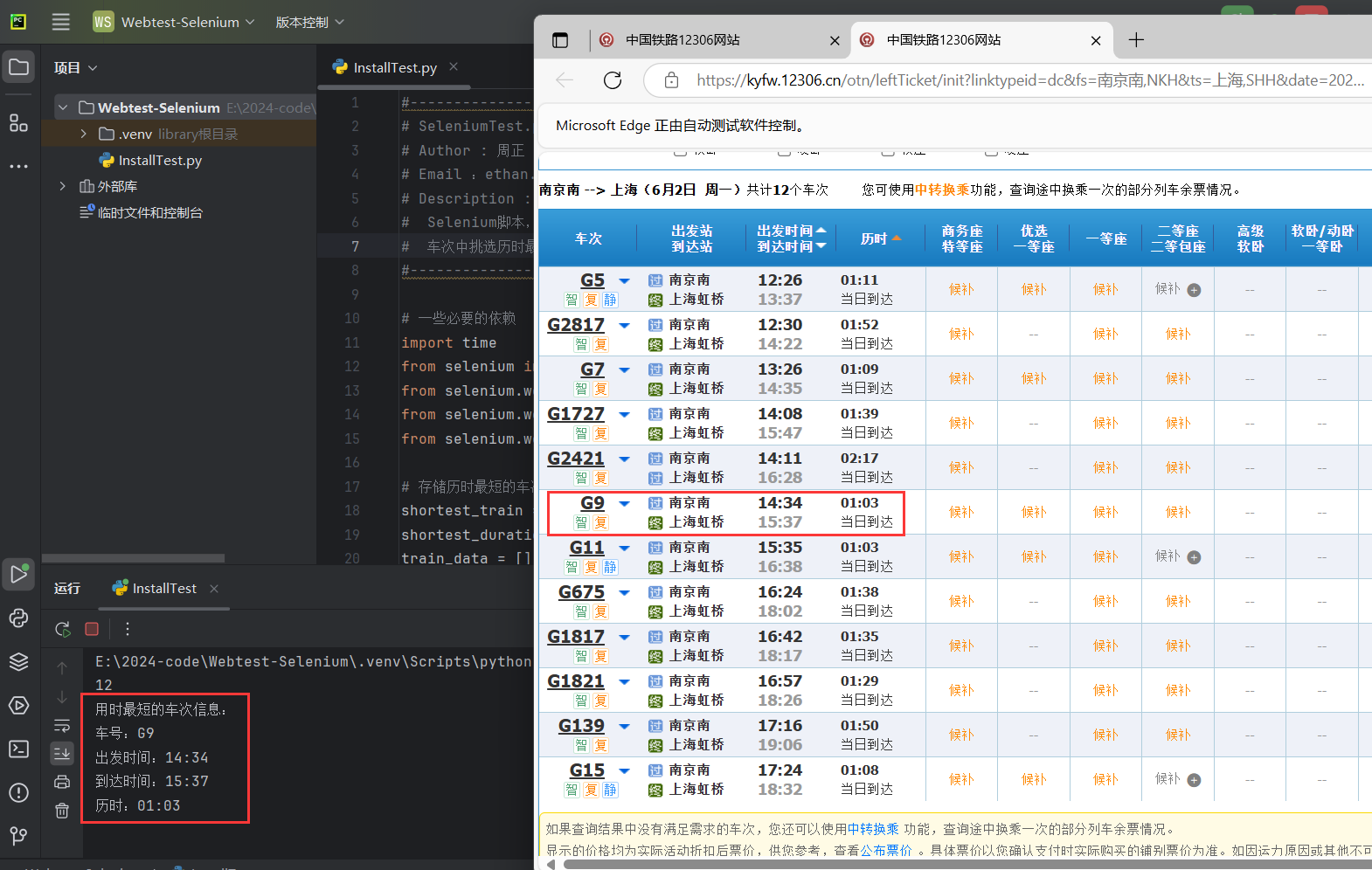This screenshot has width=1372, height=870.
Task: Expand G2817 train stop details arrow
Action: pyautogui.click(x=624, y=325)
